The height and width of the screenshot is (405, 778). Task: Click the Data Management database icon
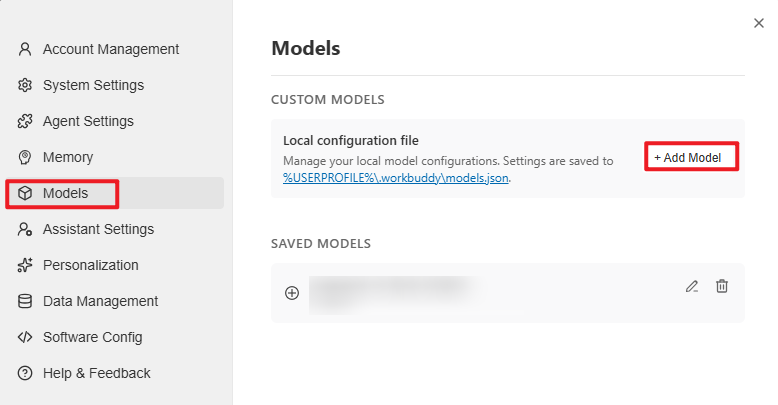click(x=25, y=301)
